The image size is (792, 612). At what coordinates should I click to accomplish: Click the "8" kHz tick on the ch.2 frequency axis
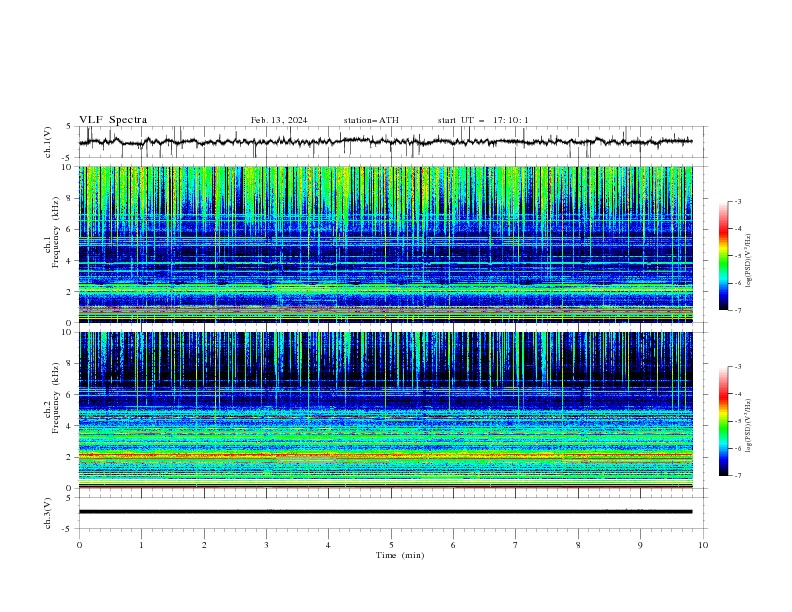point(71,364)
